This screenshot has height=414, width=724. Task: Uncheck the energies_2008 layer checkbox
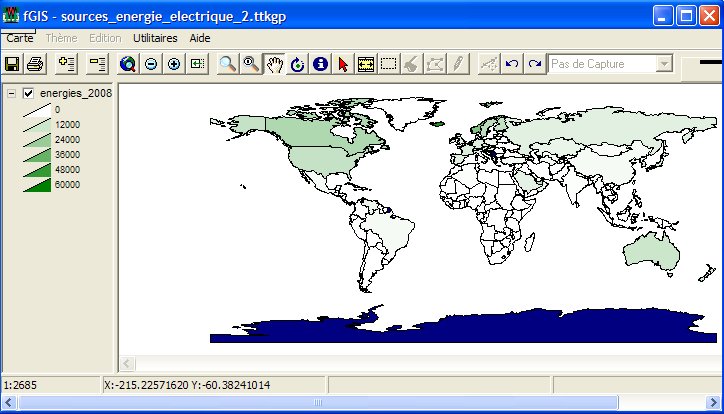28,94
